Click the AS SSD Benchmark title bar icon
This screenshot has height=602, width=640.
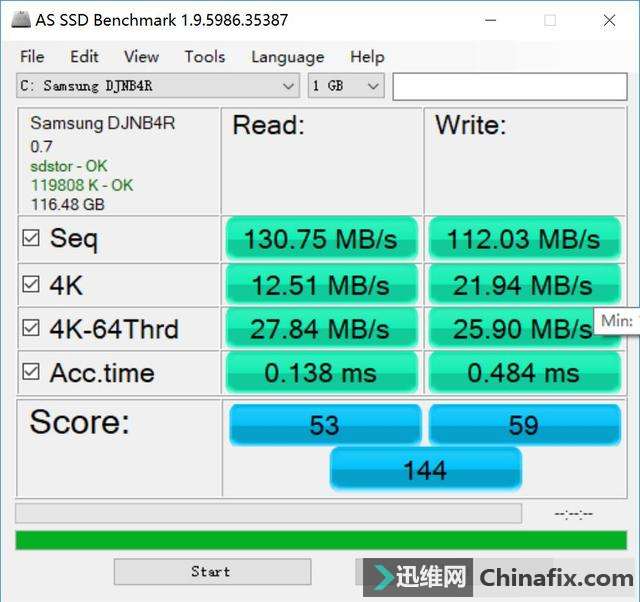[21, 20]
